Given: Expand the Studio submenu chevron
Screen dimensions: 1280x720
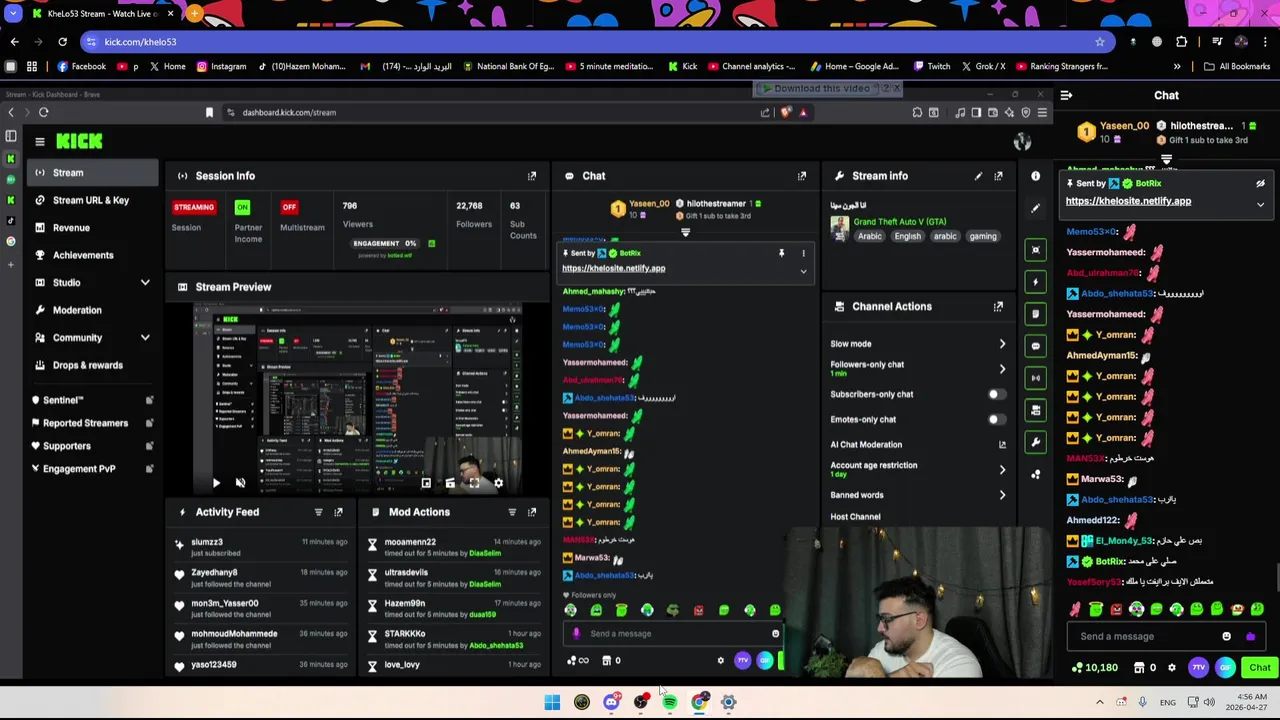Looking at the screenshot, I should pos(145,283).
